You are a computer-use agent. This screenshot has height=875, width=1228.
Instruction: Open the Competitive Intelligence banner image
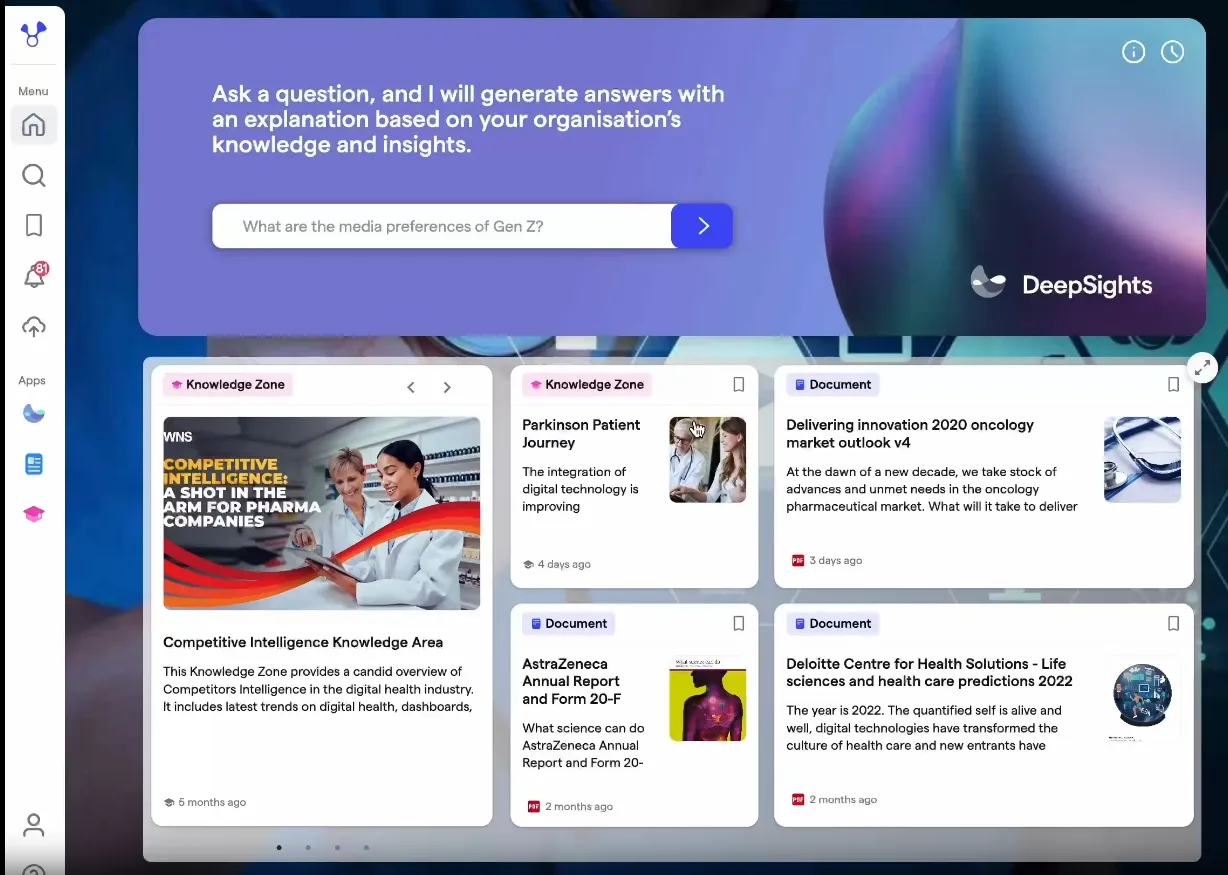322,513
